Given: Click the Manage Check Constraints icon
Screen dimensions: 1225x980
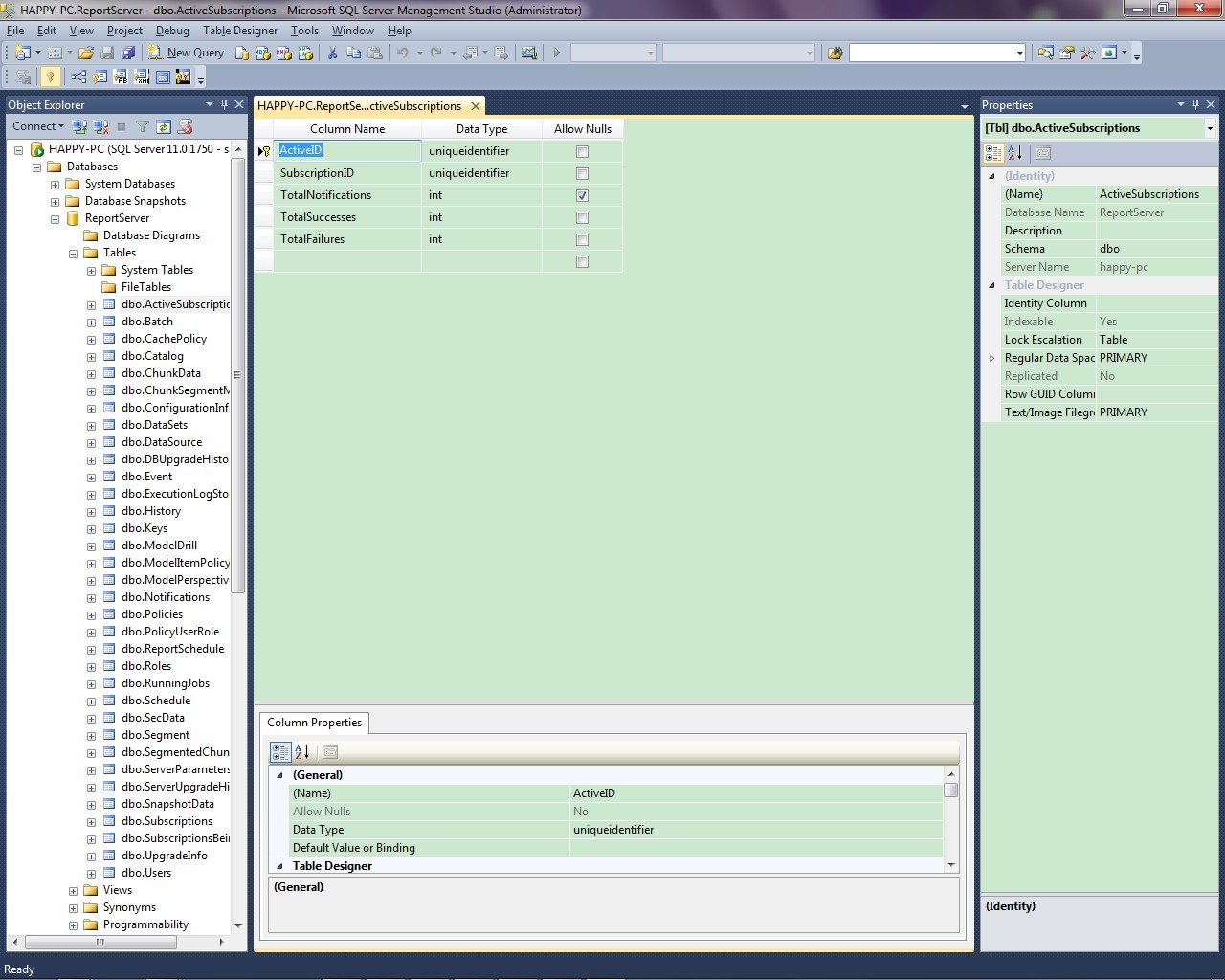Looking at the screenshot, I should [162, 78].
